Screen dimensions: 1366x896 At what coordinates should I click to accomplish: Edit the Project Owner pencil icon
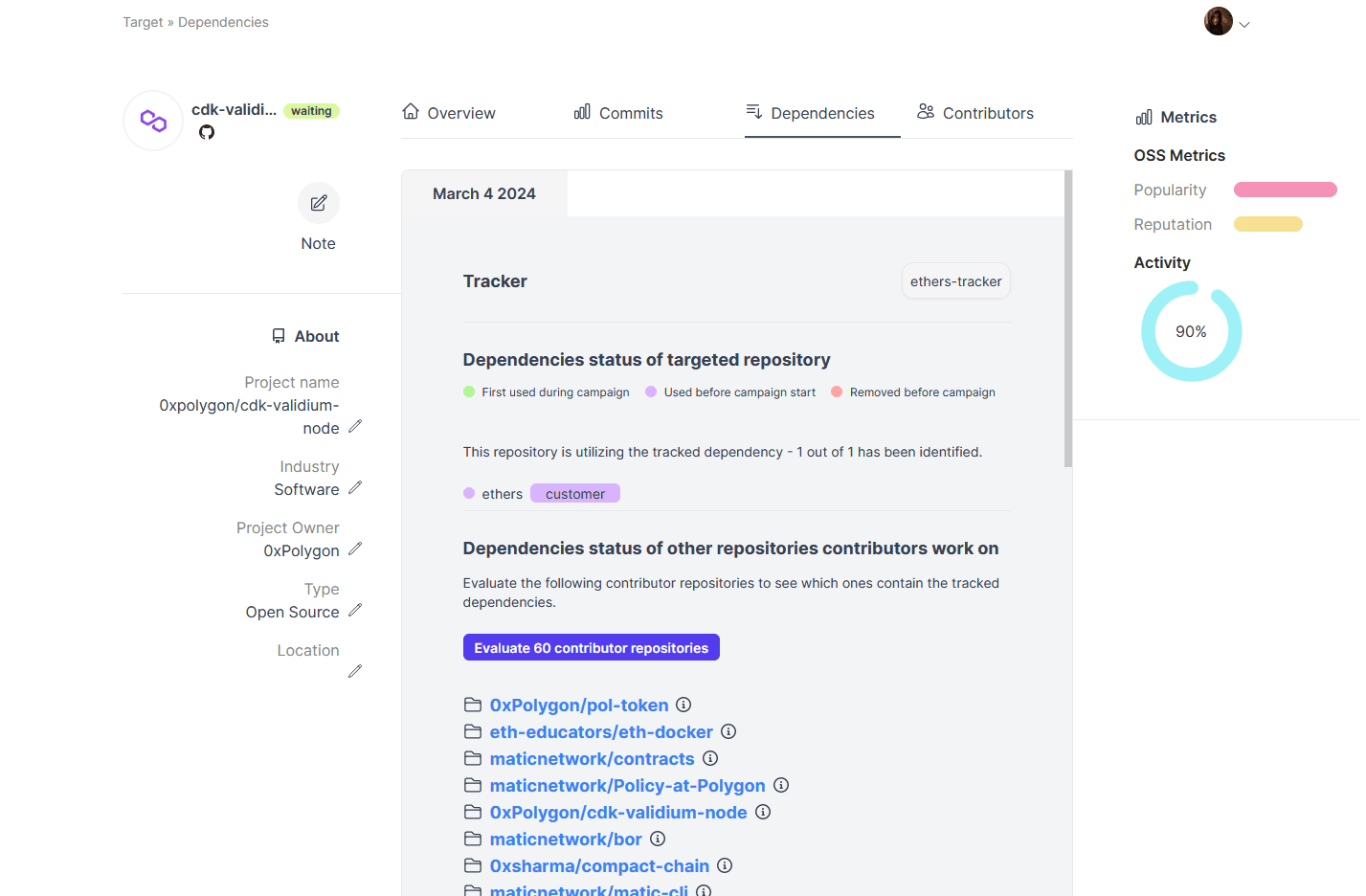(355, 549)
